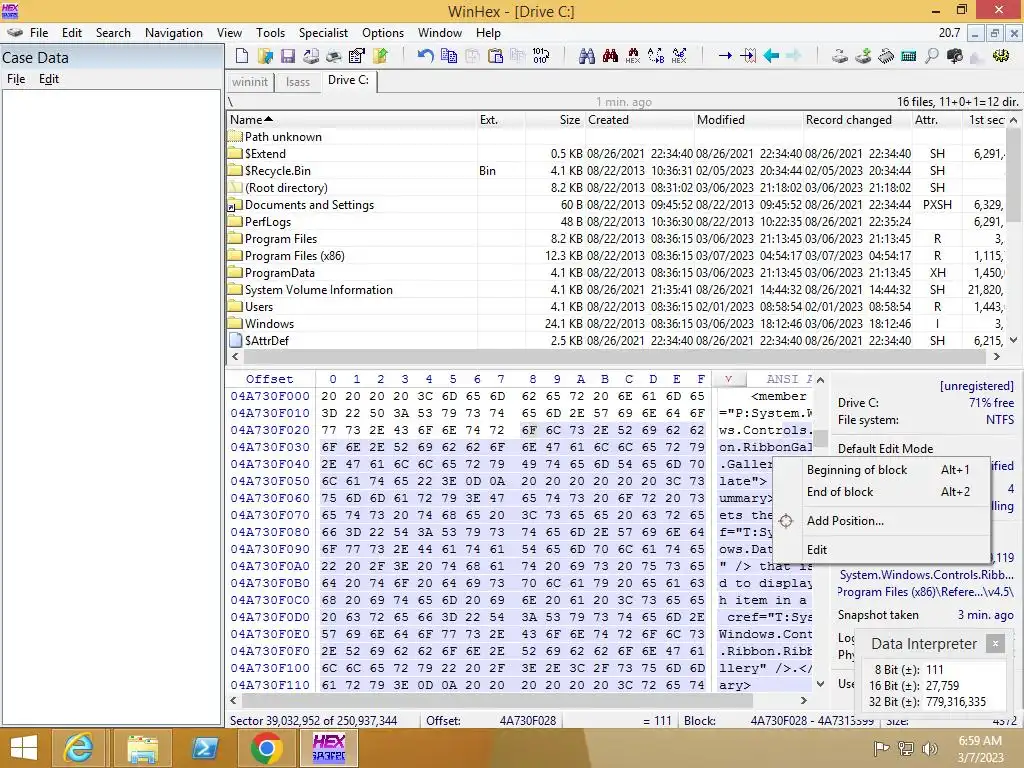Sort the directory listing by the Name column

(352, 120)
